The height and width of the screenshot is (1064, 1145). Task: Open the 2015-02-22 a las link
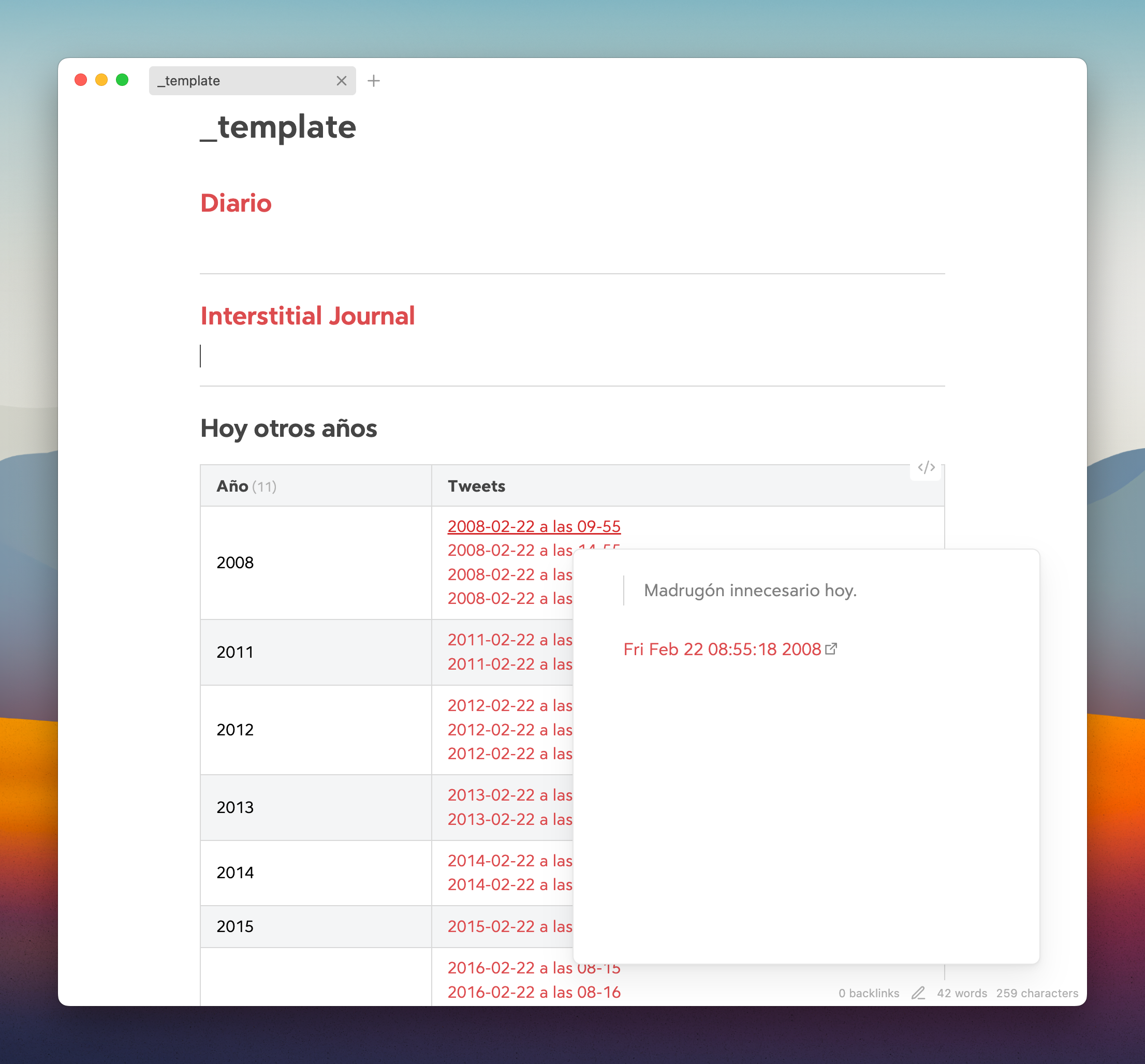[510, 926]
